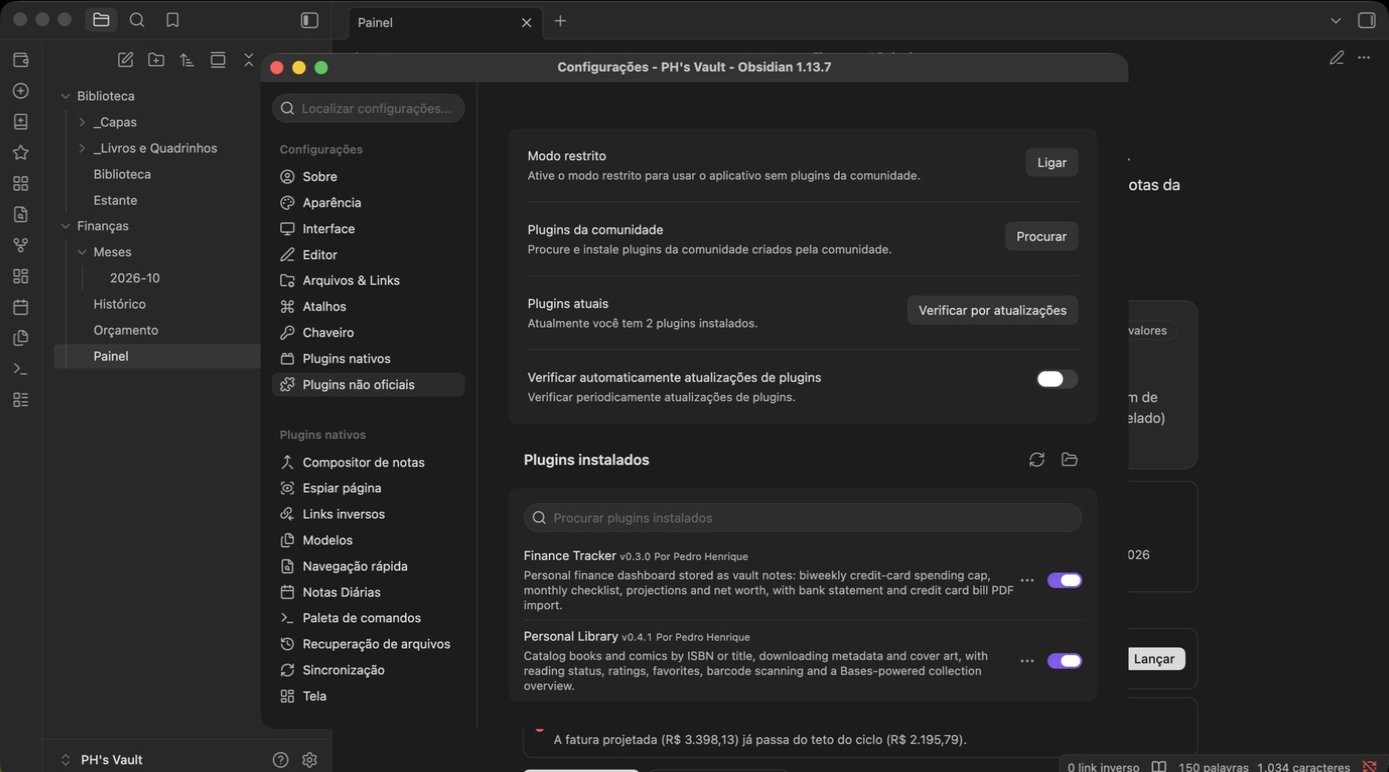The image size is (1389, 772).
Task: Open command palette terminal icon in ribbon
Action: [20, 369]
